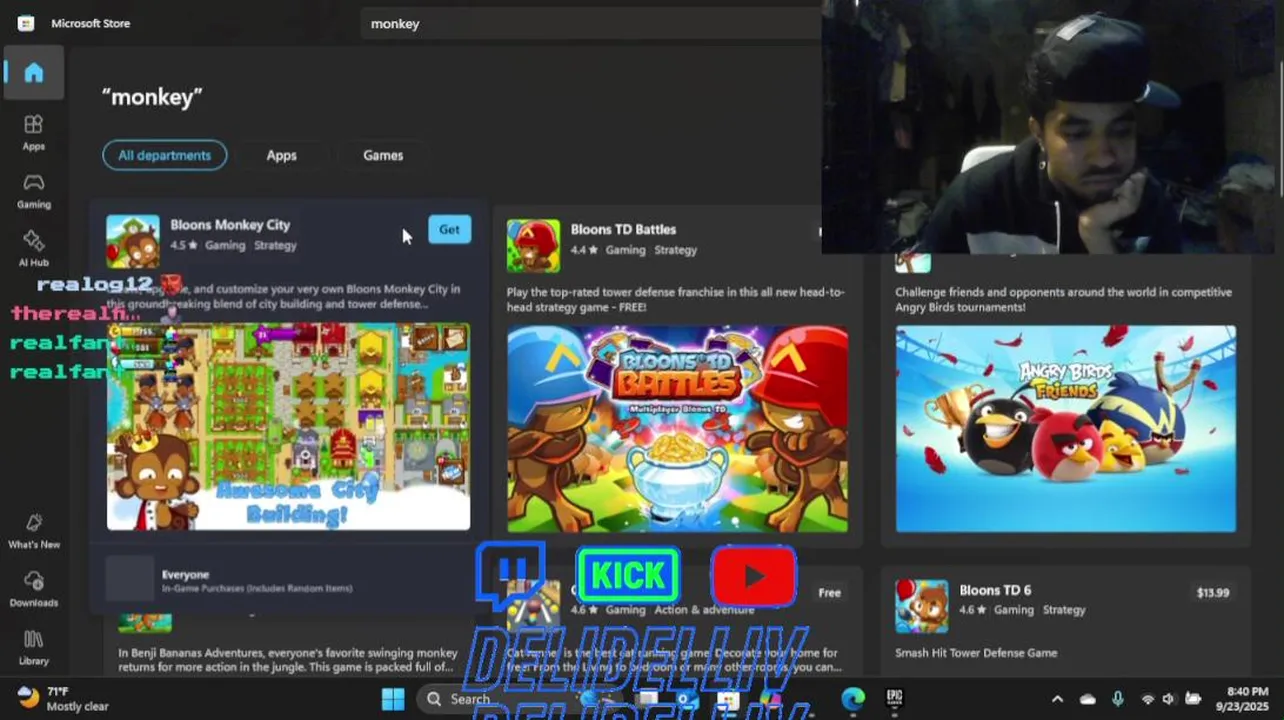Click the OneDrive cloud tray icon
This screenshot has width=1284, height=720.
(1088, 699)
